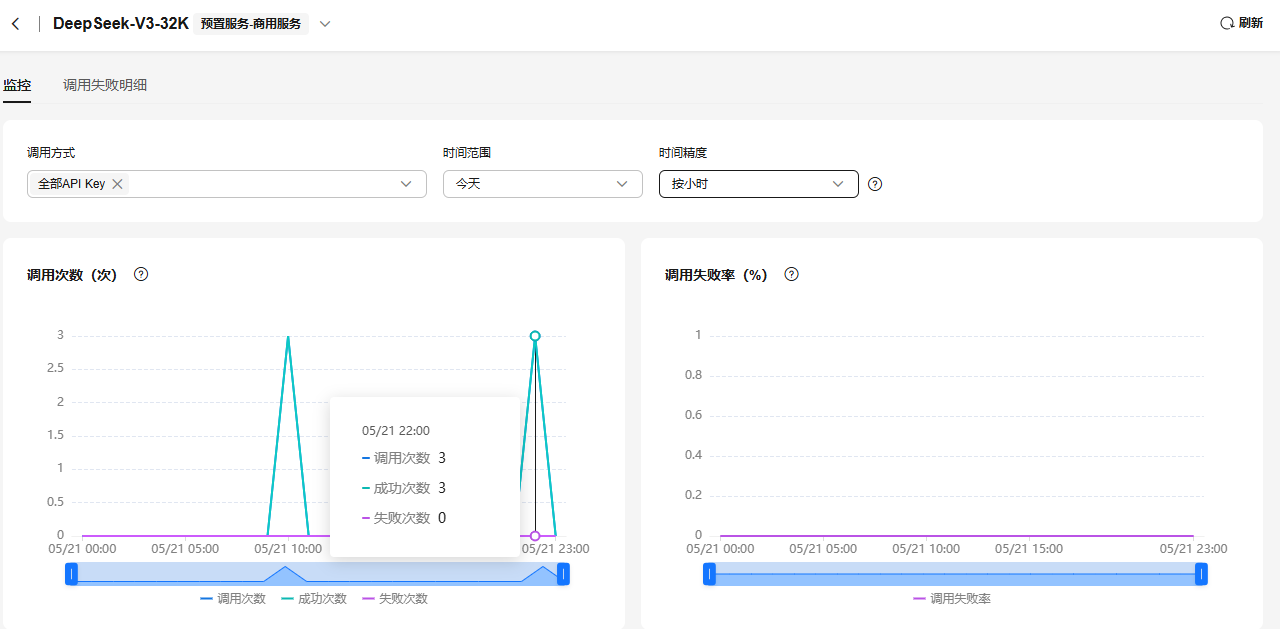The width and height of the screenshot is (1280, 629).
Task: Click the help icon beside 时间精度
Action: (875, 184)
